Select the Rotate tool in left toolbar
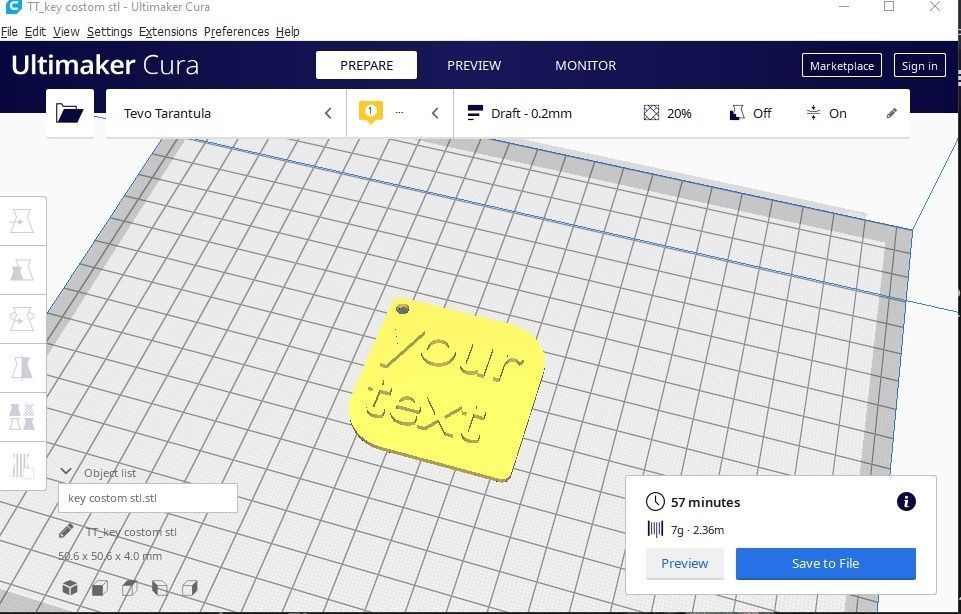The width and height of the screenshot is (961, 614). [22, 319]
